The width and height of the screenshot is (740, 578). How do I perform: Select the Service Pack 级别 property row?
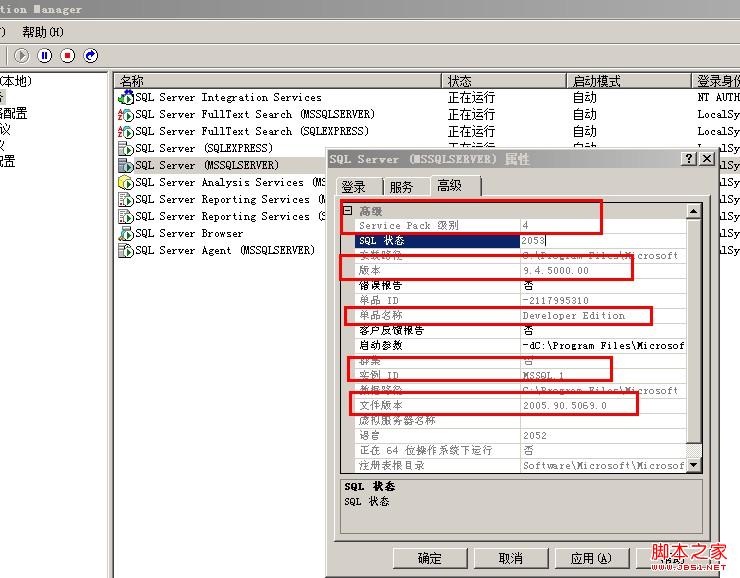click(x=521, y=226)
